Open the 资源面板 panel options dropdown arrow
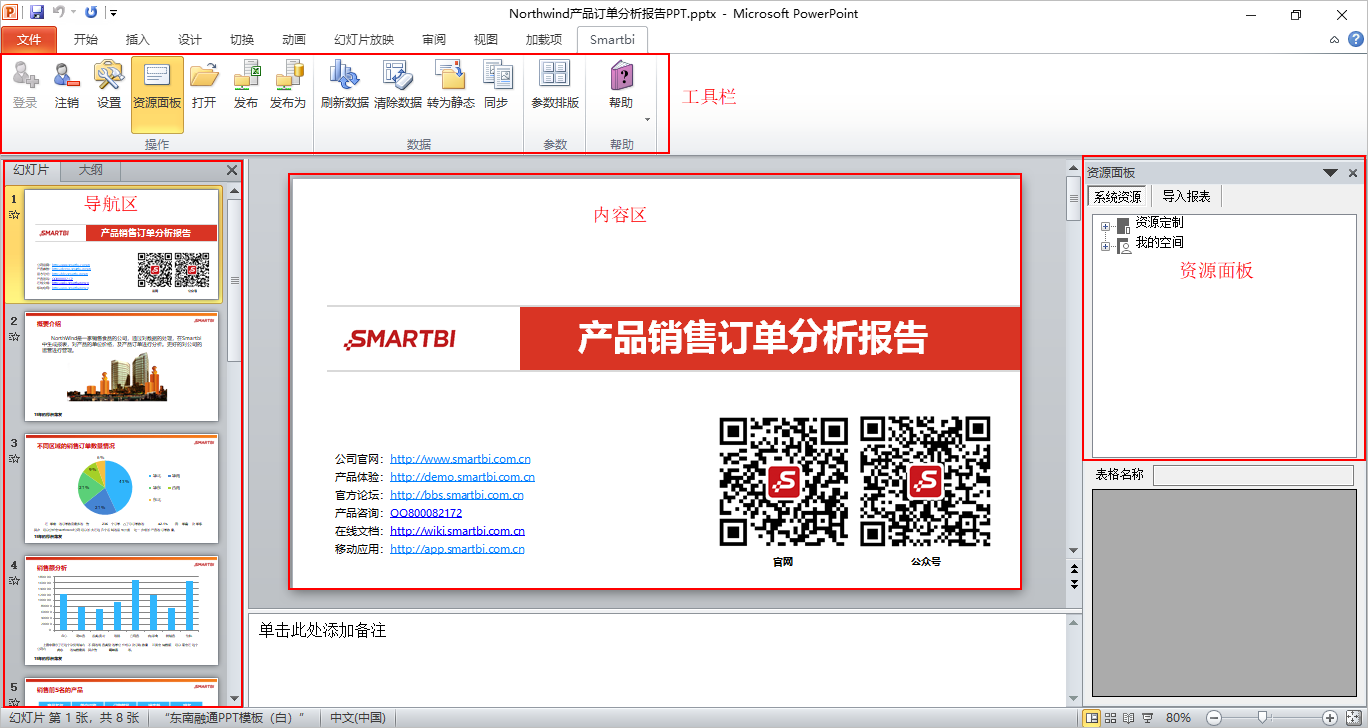 tap(1330, 173)
